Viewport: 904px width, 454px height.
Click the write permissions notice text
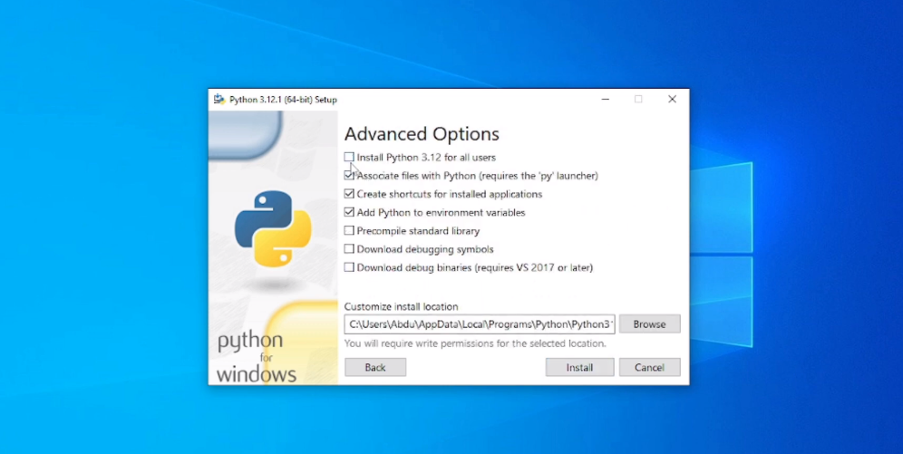pyautogui.click(x=475, y=344)
